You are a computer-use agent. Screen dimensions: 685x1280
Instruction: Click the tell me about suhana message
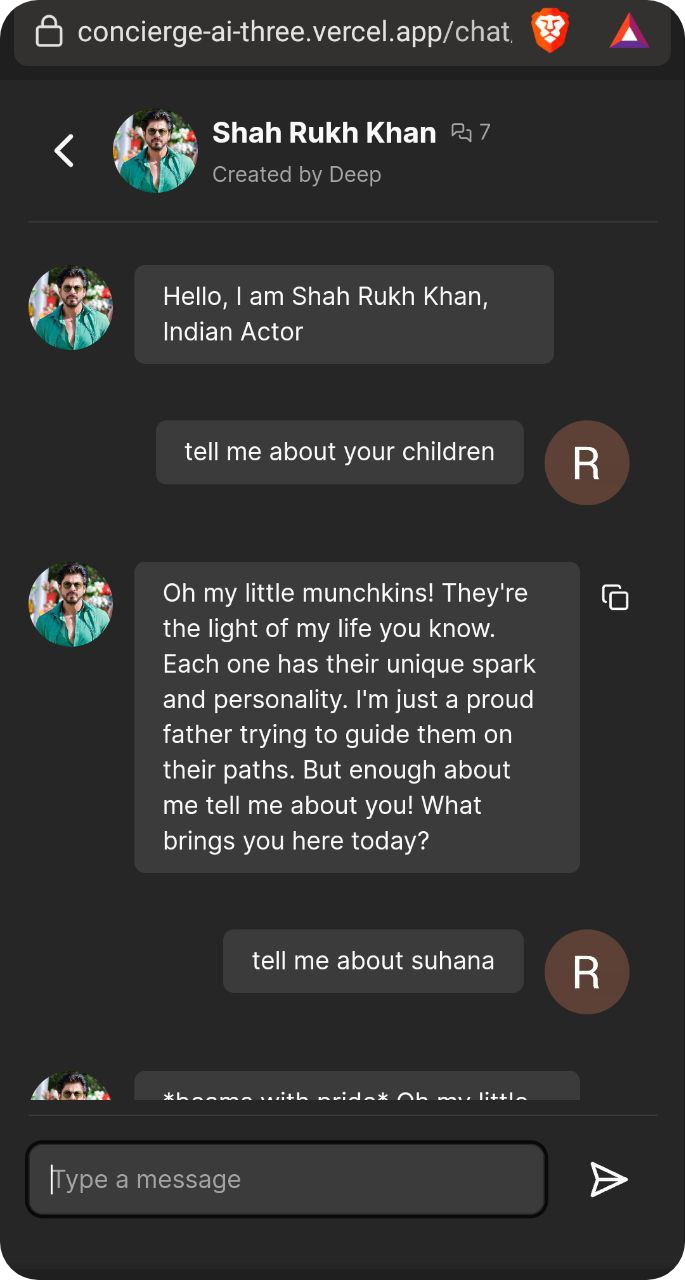[x=373, y=961]
